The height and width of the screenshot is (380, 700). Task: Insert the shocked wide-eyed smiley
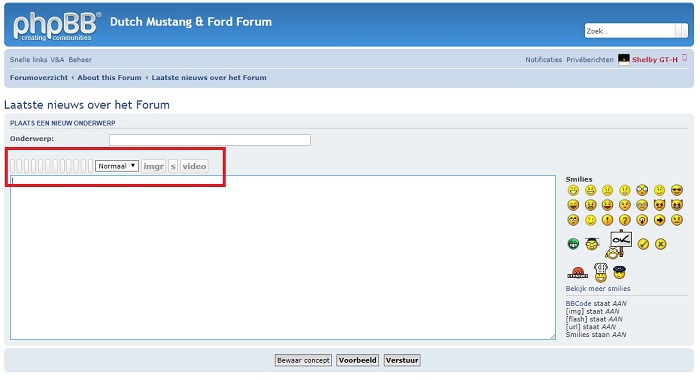(642, 190)
